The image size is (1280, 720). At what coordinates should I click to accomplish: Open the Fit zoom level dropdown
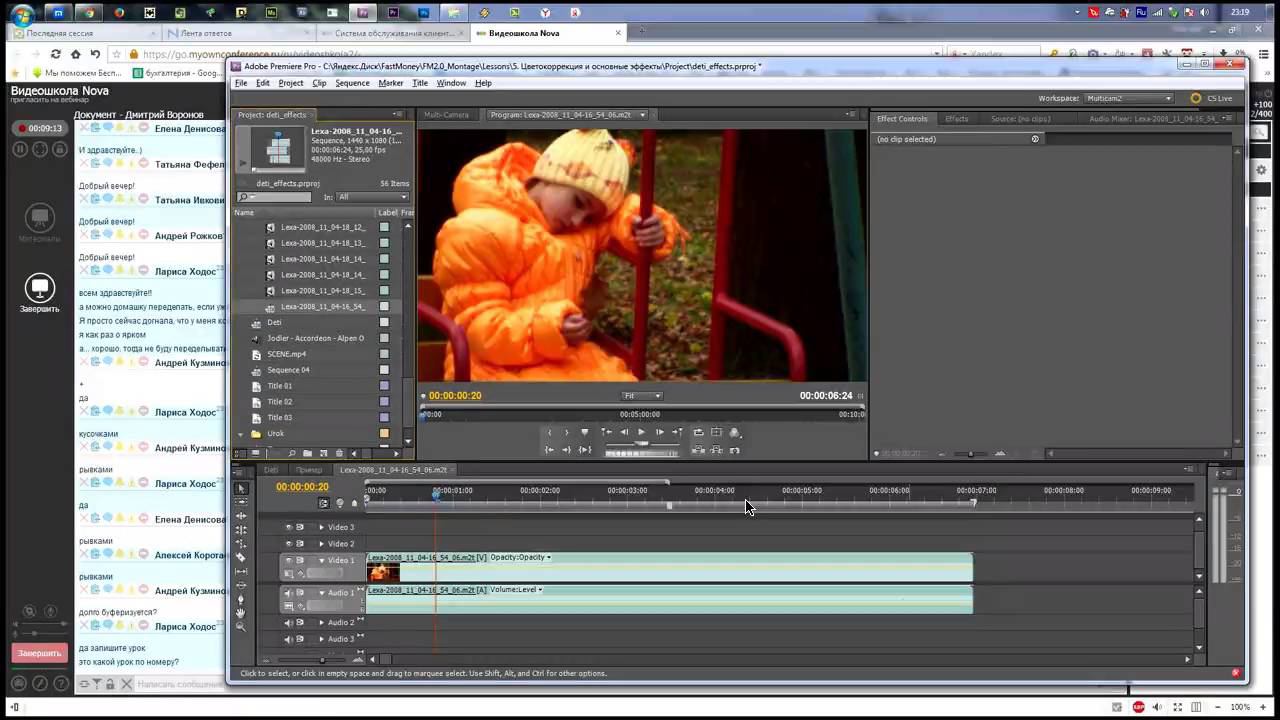pos(642,396)
